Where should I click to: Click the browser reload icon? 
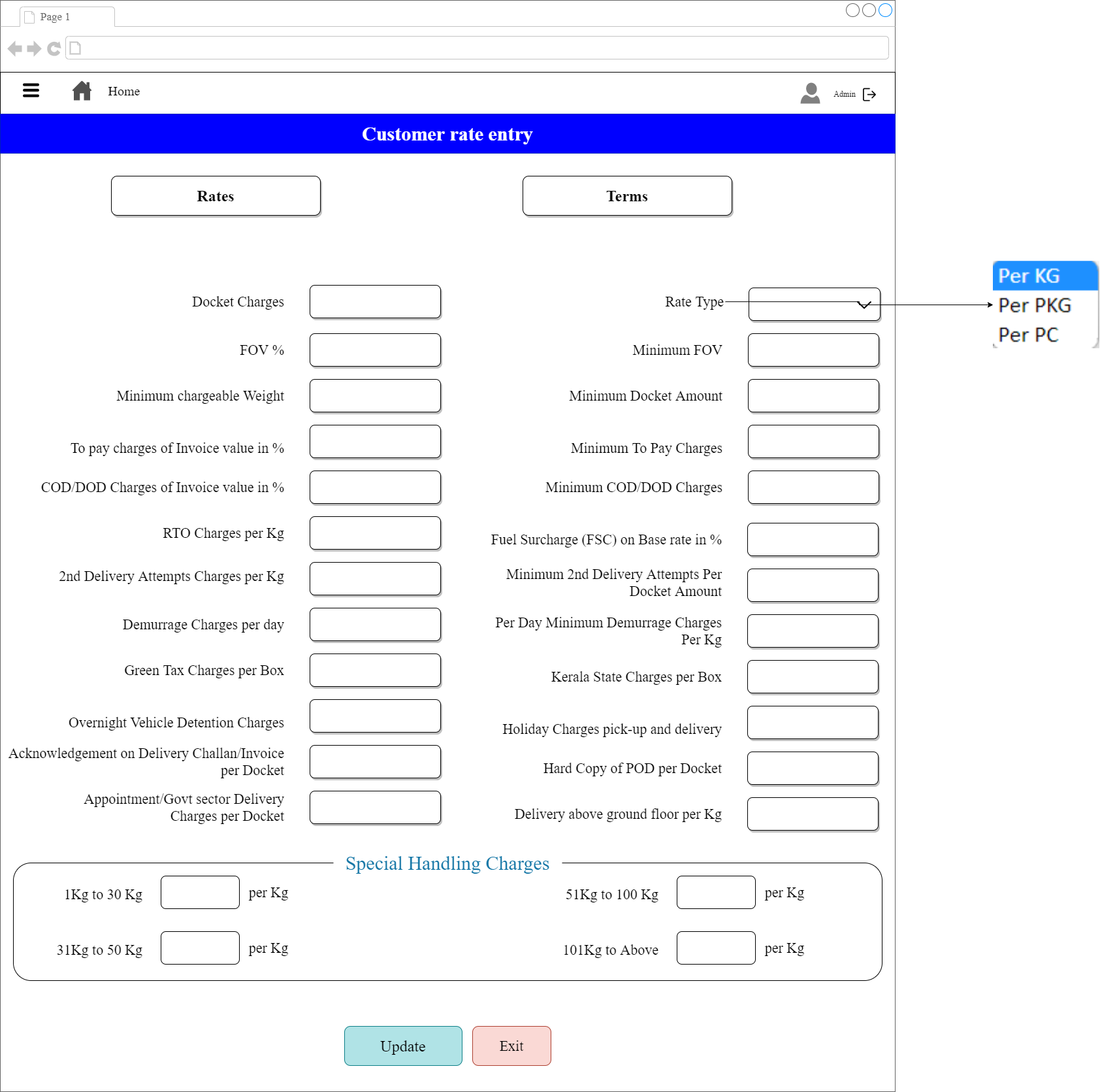[x=54, y=48]
